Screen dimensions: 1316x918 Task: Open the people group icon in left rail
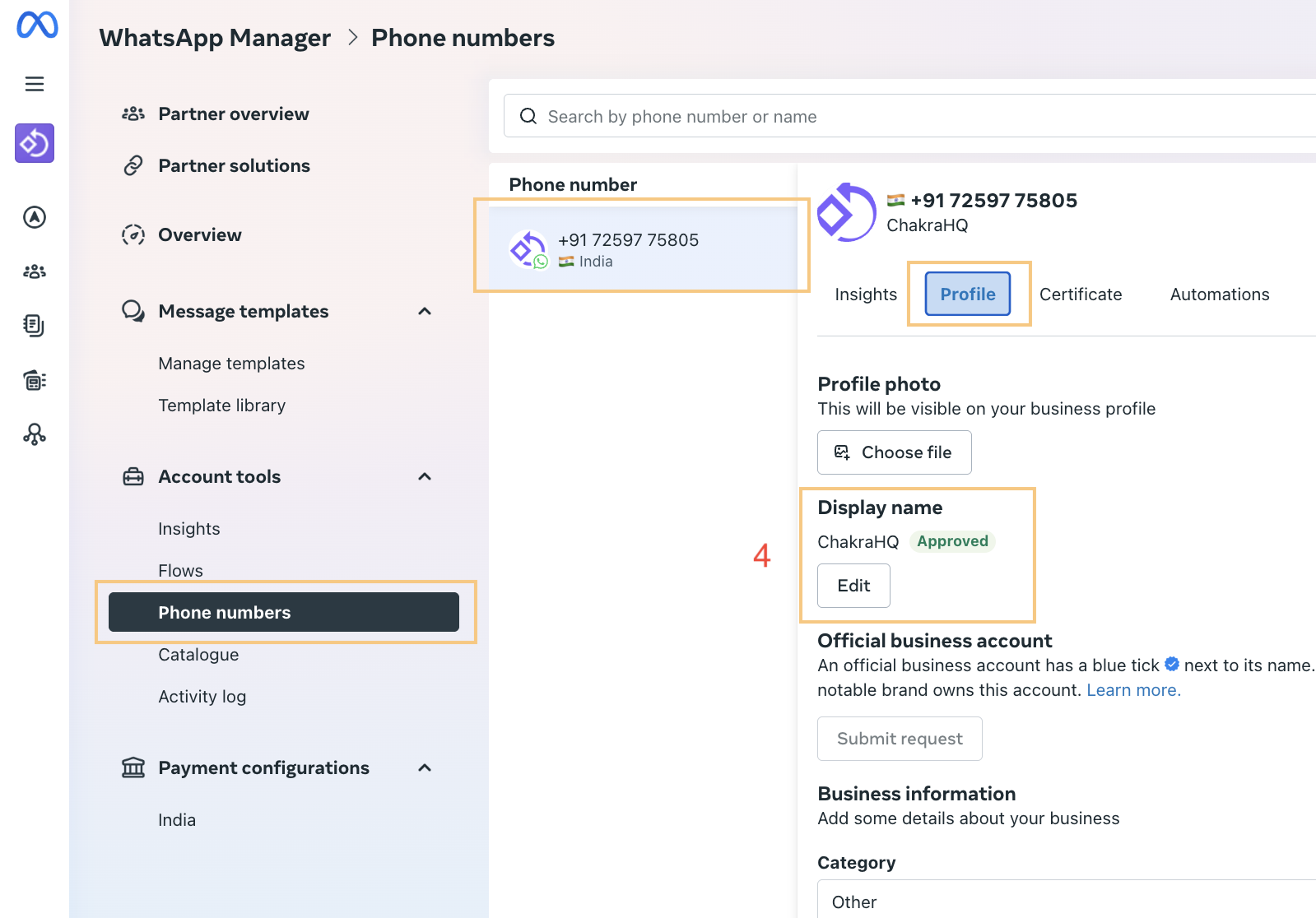[35, 271]
